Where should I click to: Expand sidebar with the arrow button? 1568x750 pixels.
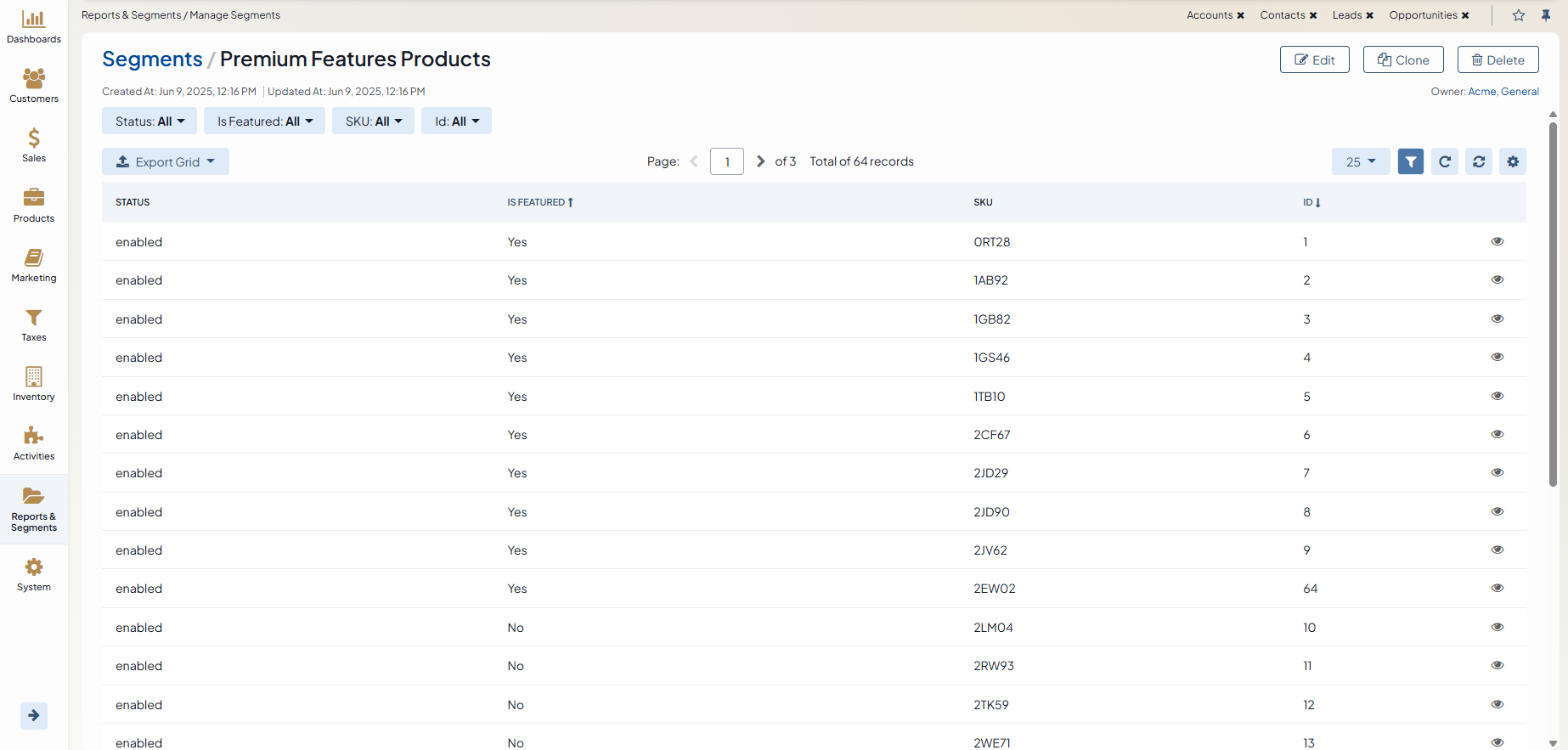point(34,715)
